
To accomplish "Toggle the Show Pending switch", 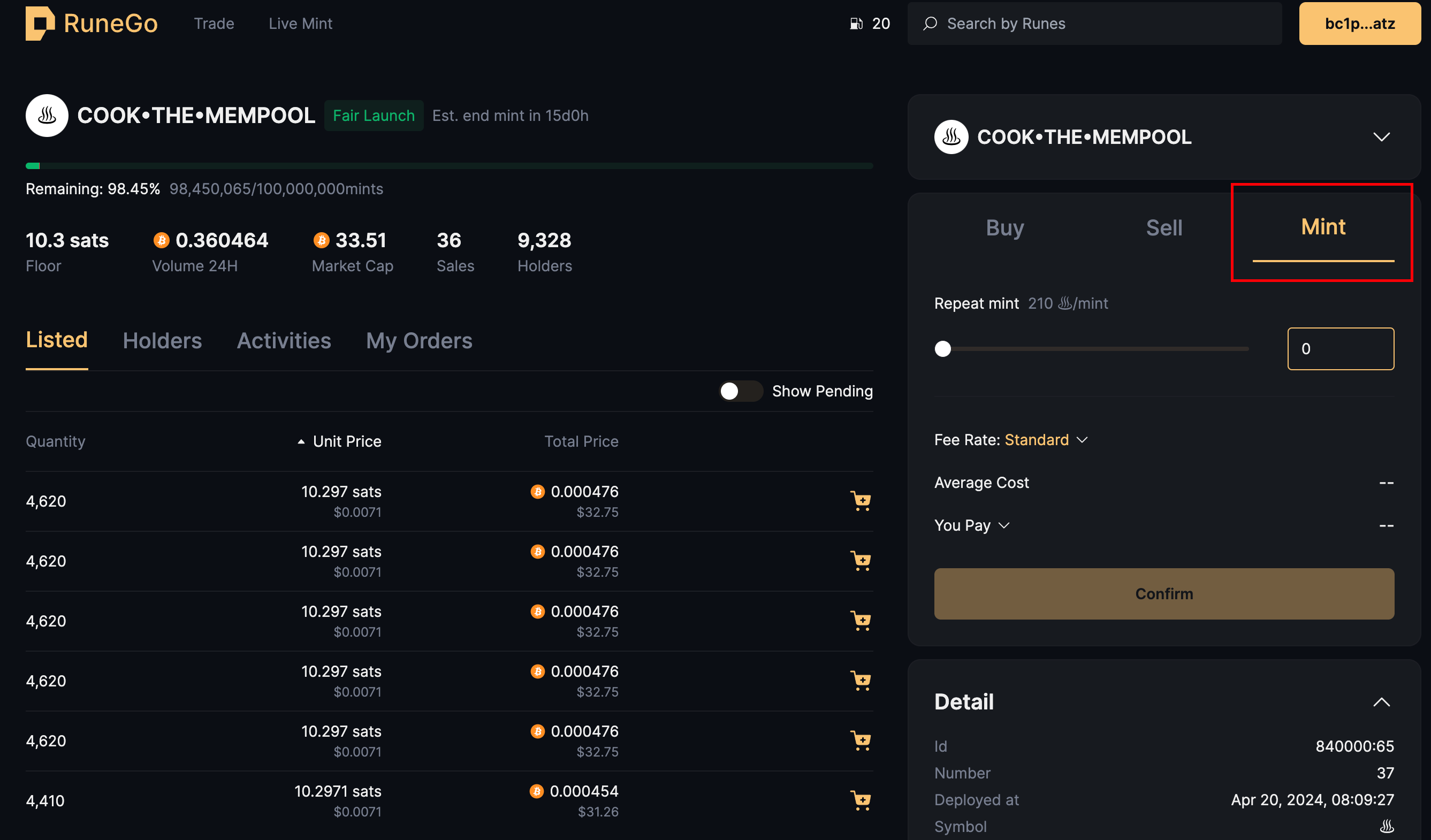I will tap(740, 391).
